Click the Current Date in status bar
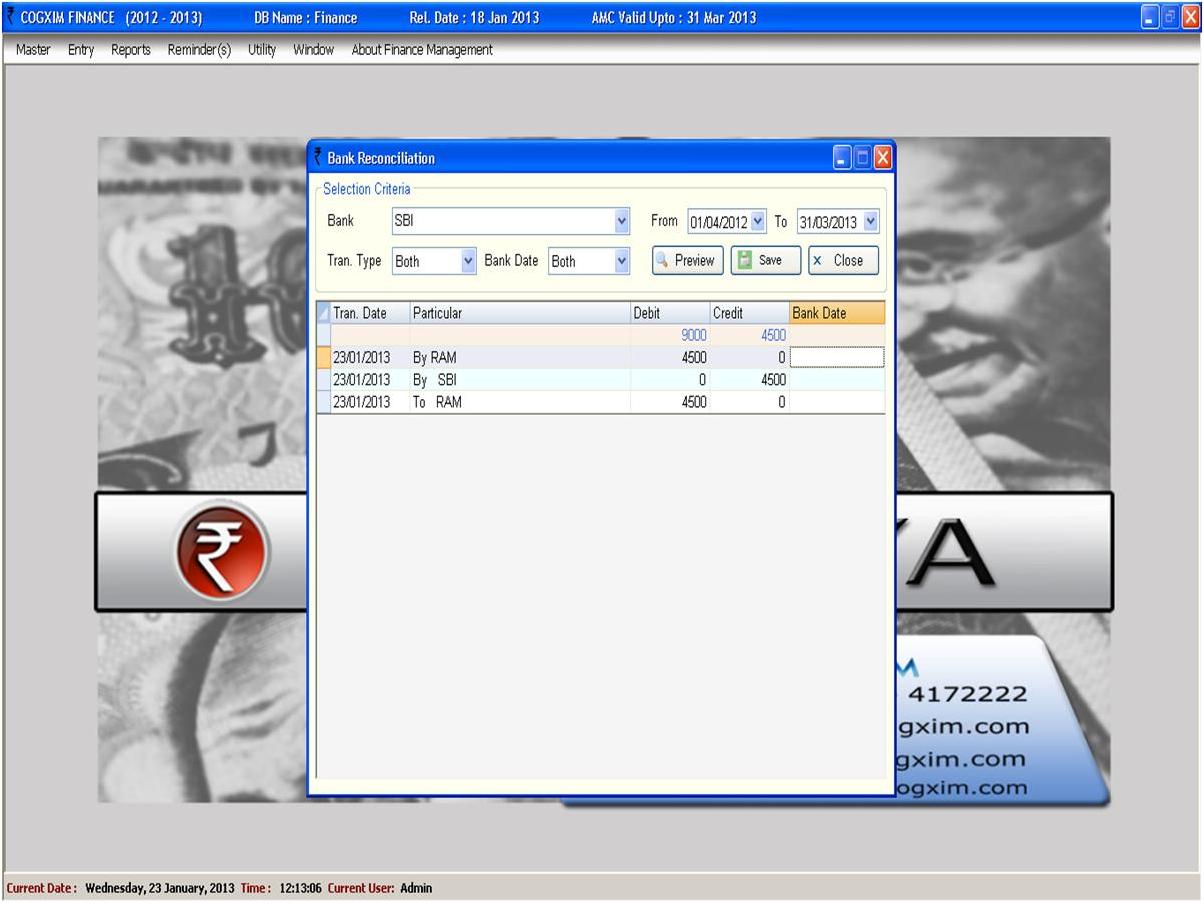 pos(120,888)
